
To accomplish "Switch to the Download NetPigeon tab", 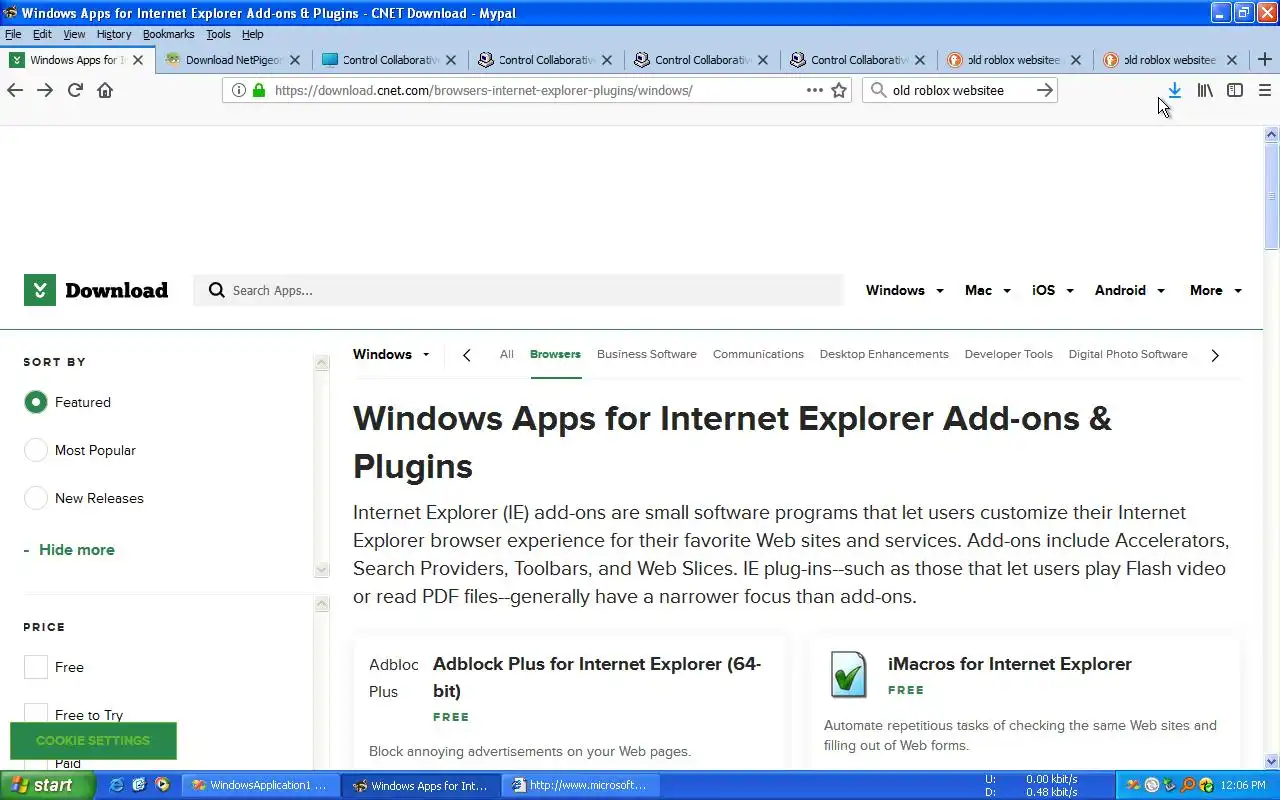I will 234,60.
